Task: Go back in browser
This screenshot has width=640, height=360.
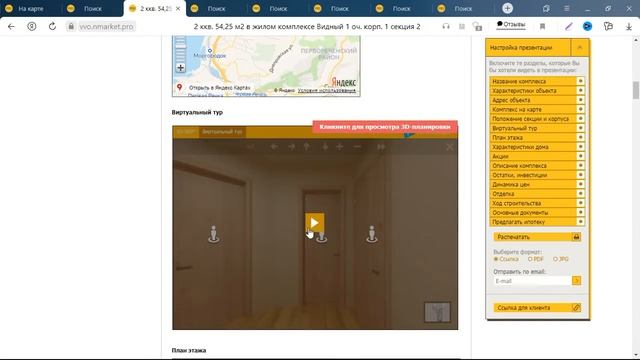Action: point(11,27)
